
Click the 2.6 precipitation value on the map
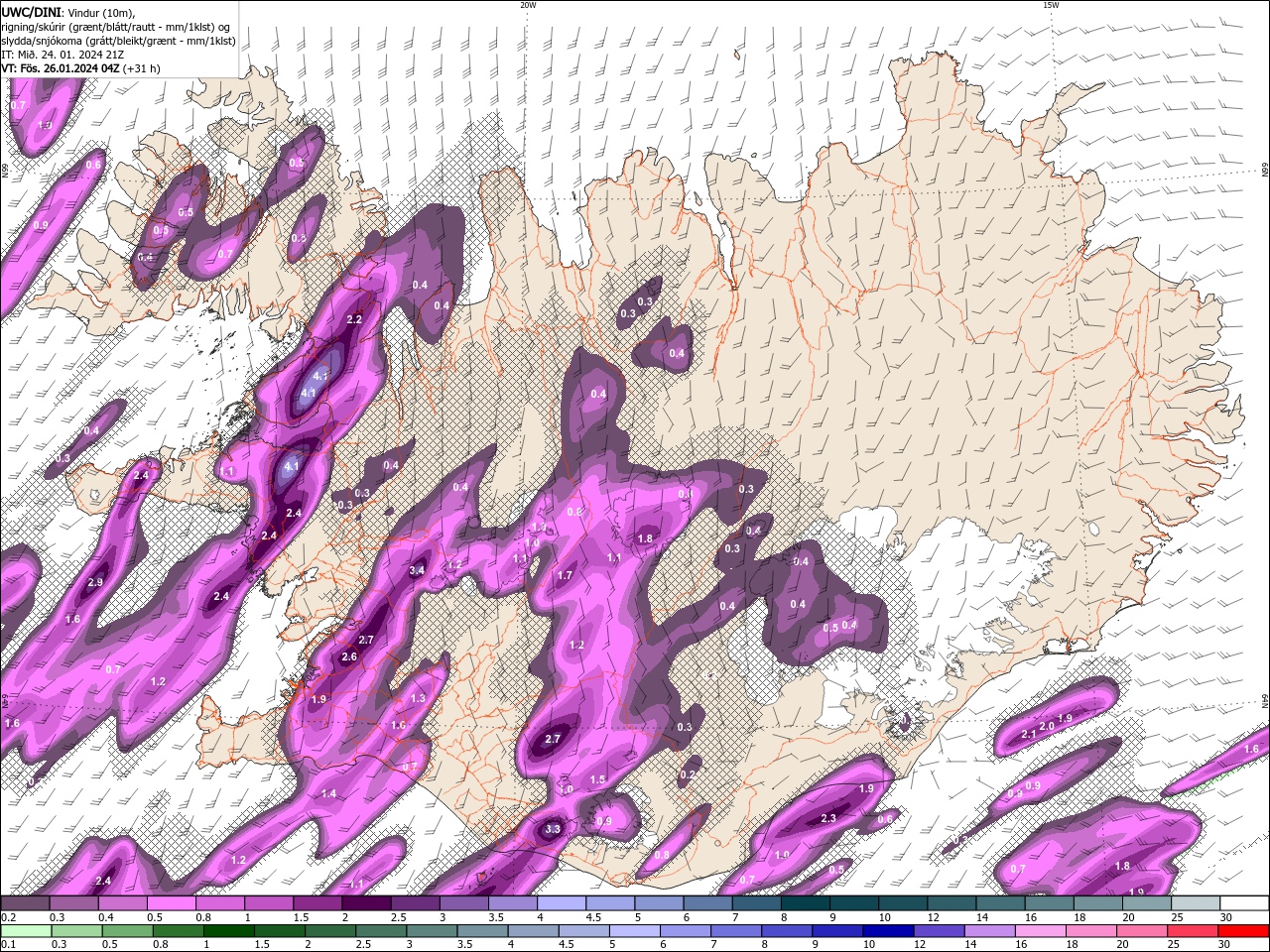[x=349, y=657]
